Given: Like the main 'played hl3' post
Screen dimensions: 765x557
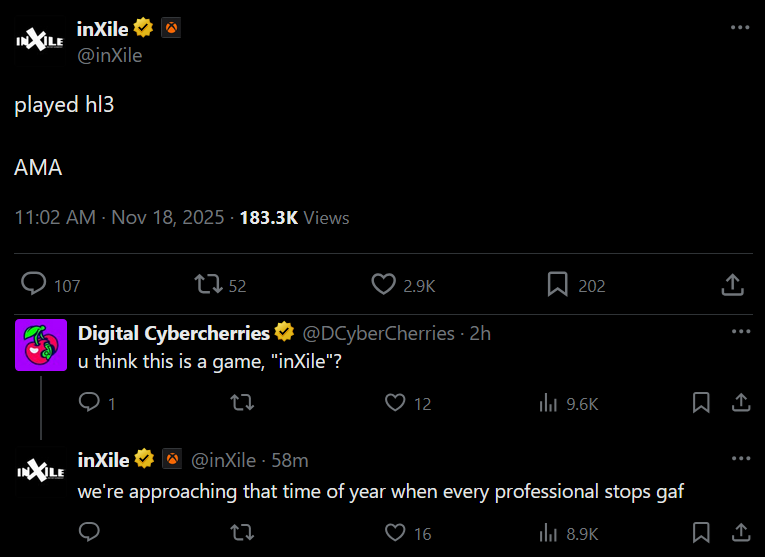Looking at the screenshot, I should [x=383, y=285].
